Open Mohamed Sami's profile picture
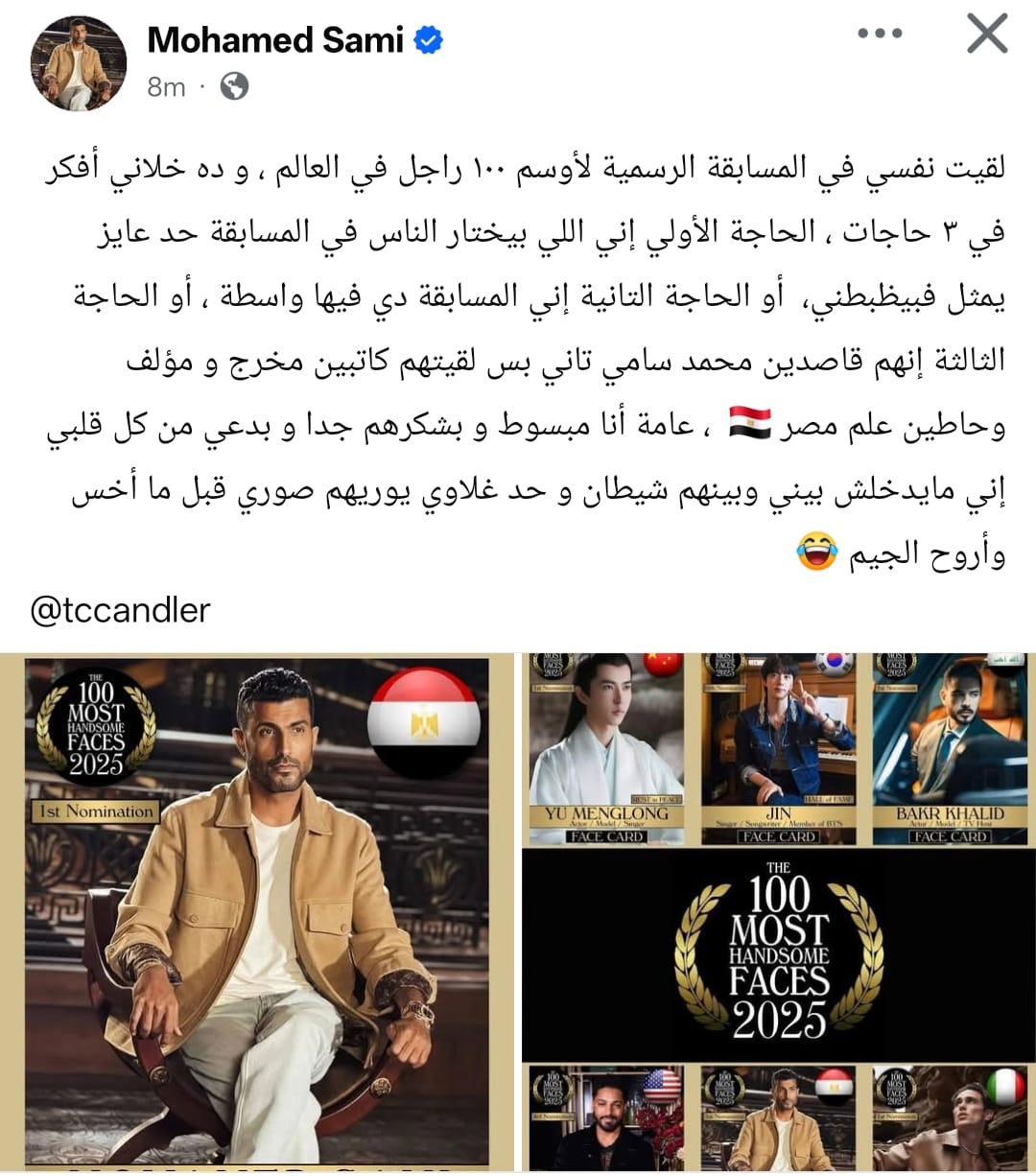The image size is (1036, 1176). [x=79, y=63]
